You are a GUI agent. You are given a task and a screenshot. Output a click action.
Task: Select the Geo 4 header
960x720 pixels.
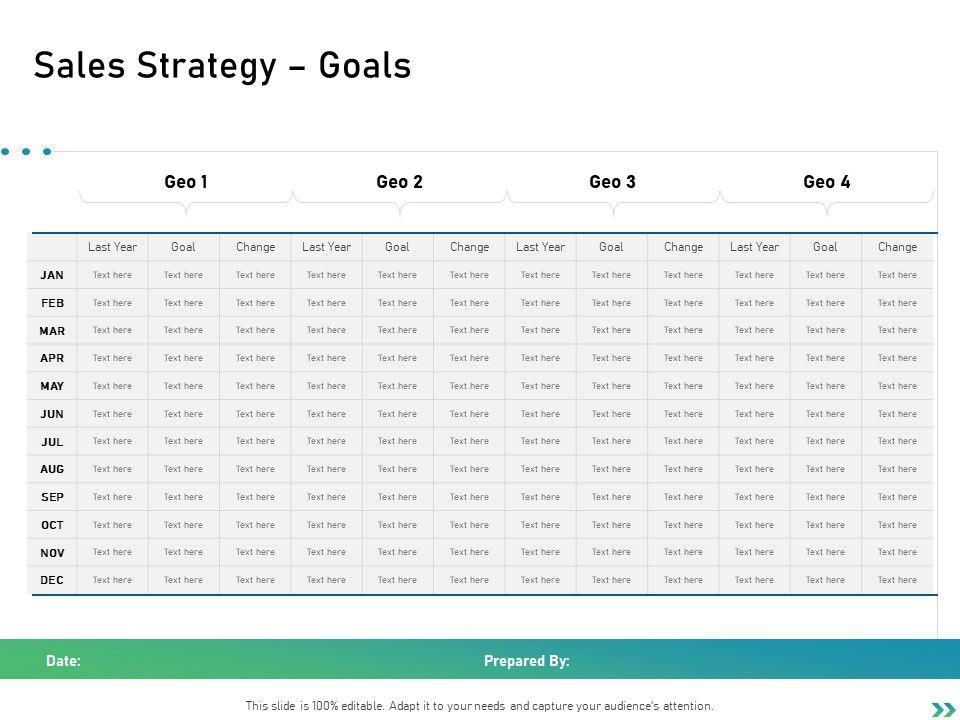[x=826, y=182]
